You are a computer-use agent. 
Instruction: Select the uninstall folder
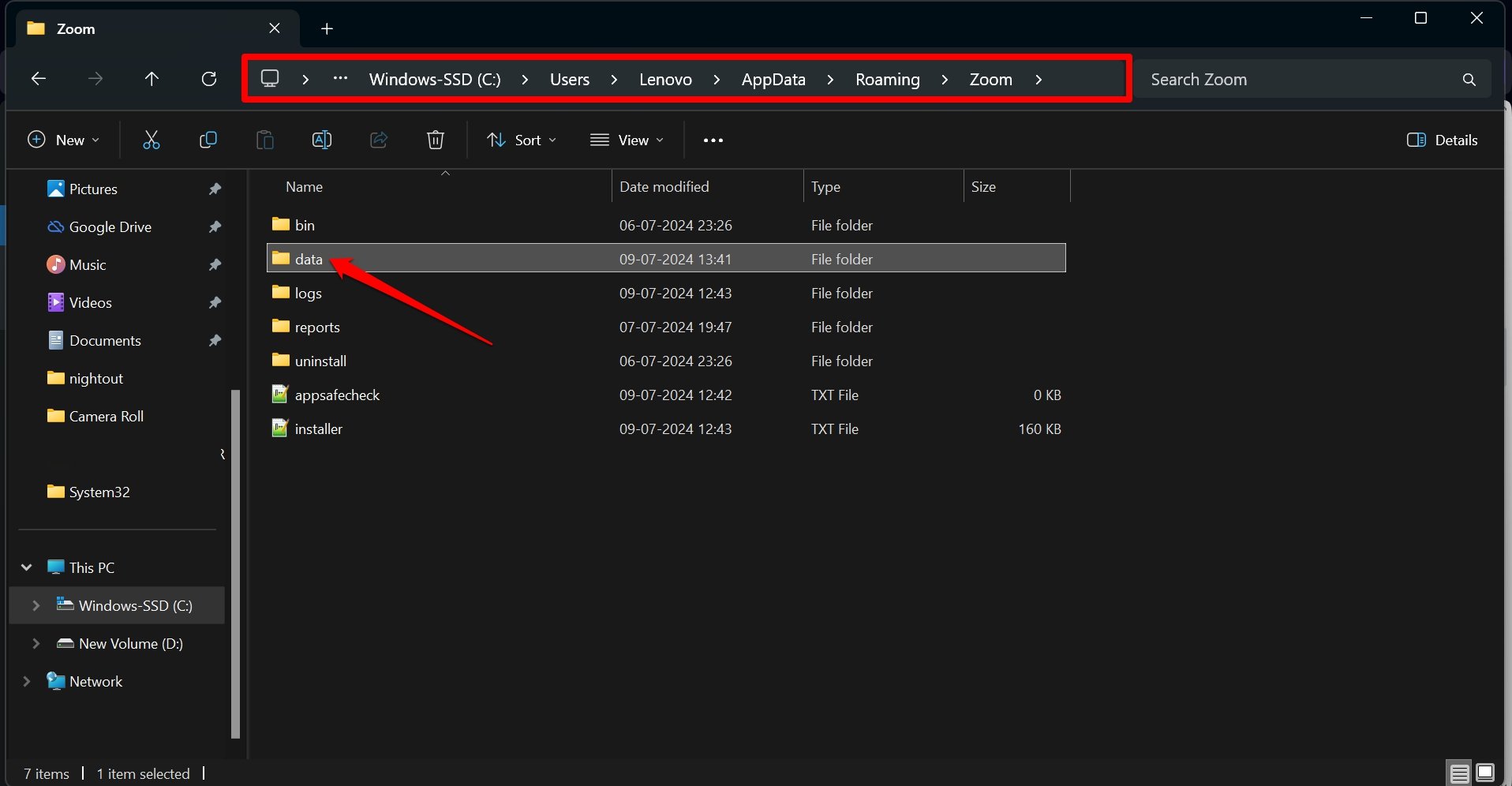(666, 361)
